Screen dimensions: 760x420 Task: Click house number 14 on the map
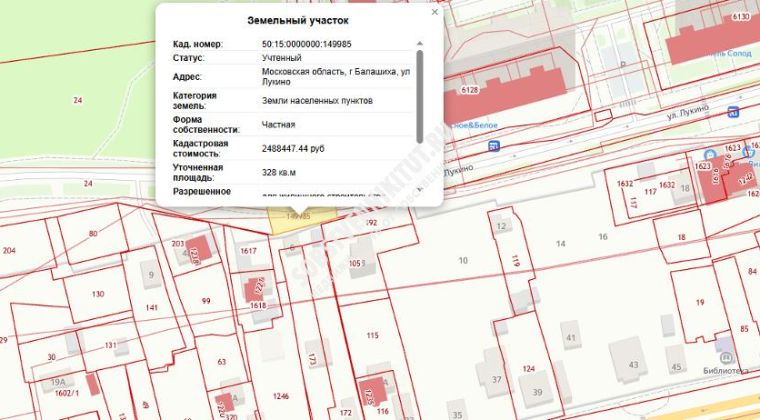[560, 244]
